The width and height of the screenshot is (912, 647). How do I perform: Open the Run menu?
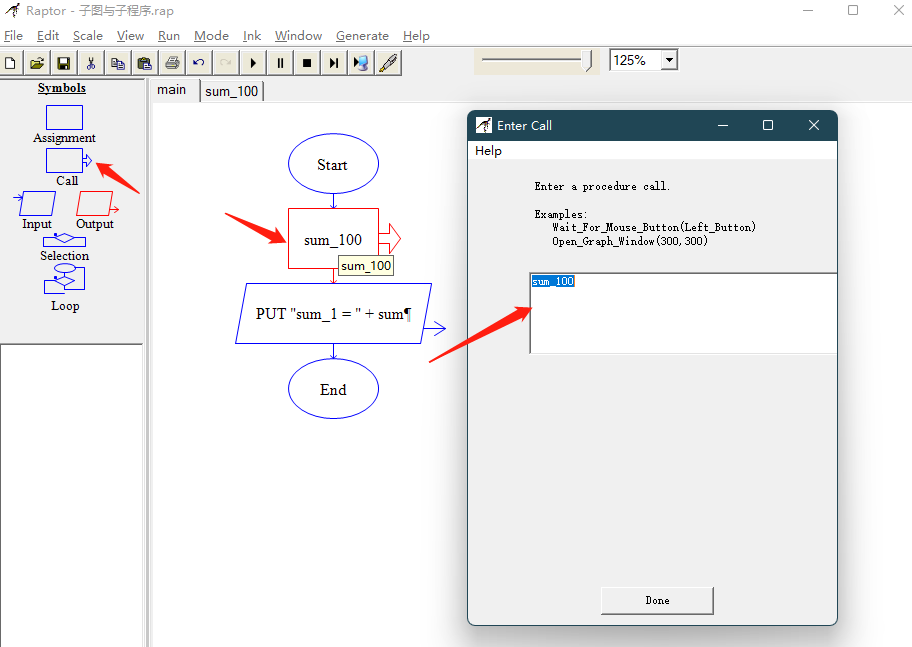tap(169, 36)
